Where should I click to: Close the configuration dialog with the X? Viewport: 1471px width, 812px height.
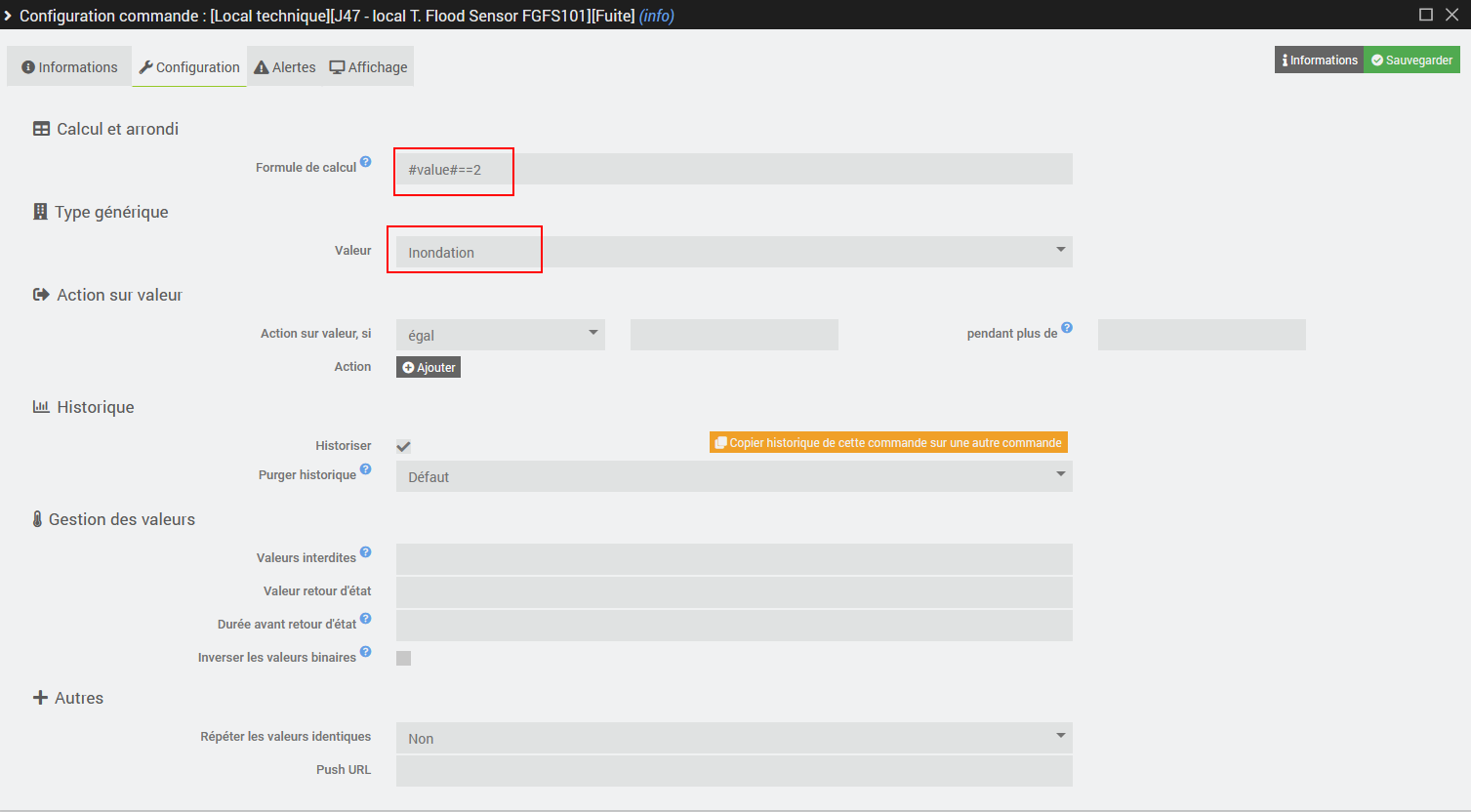[1451, 15]
